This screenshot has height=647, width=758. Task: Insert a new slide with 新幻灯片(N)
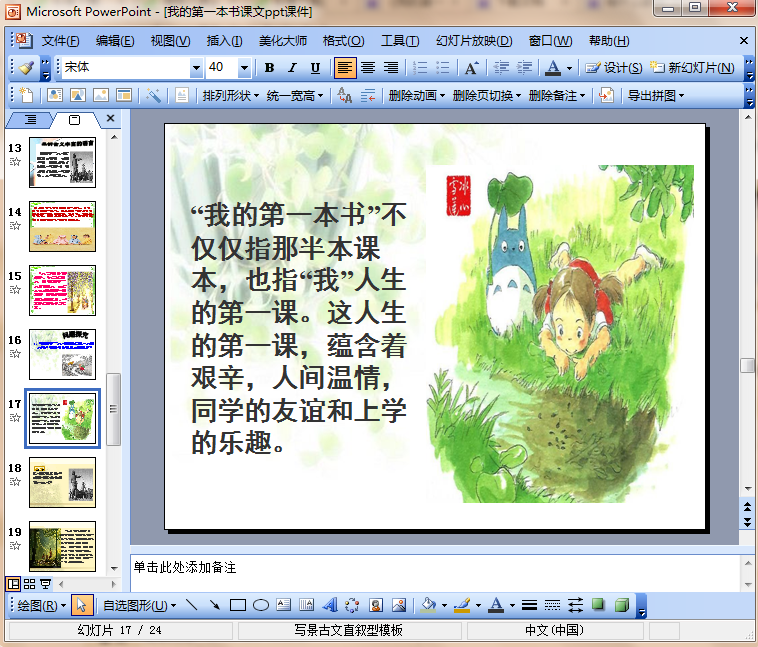click(x=692, y=68)
